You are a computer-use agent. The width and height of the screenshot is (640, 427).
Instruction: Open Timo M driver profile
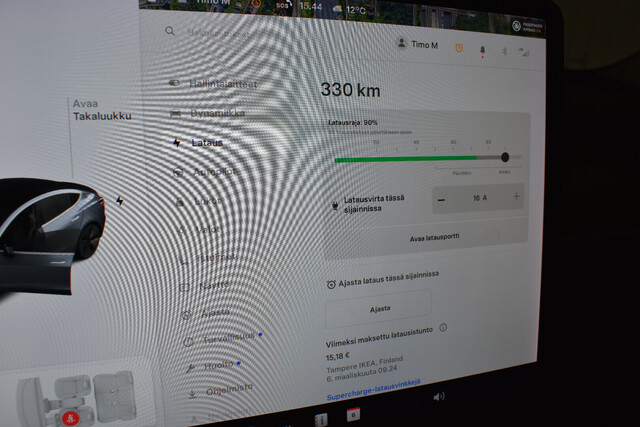tap(418, 43)
